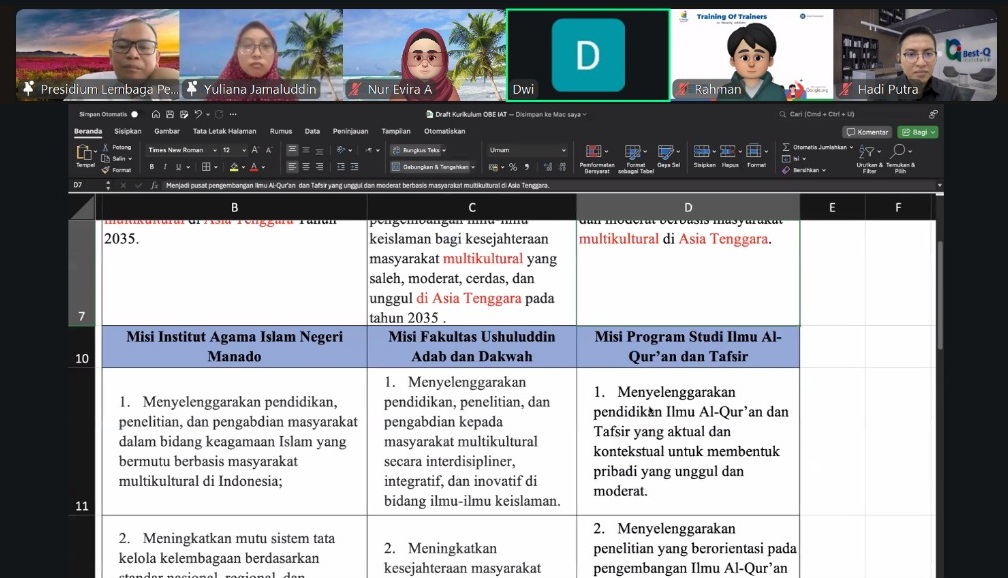Image resolution: width=1008 pixels, height=578 pixels.
Task: Click the Komentar button
Action: tap(868, 131)
